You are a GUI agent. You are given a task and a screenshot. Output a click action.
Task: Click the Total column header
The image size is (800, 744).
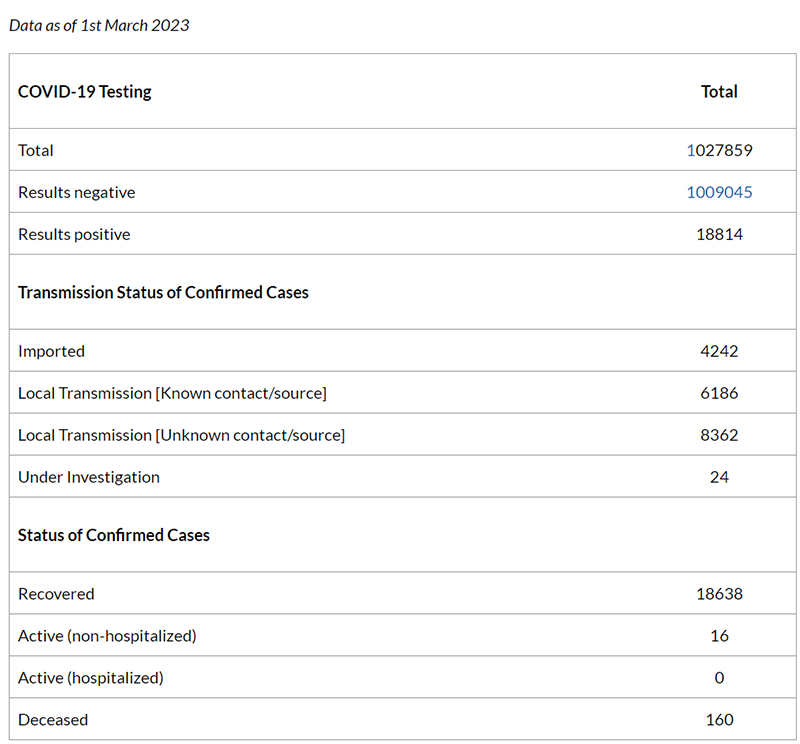(719, 91)
